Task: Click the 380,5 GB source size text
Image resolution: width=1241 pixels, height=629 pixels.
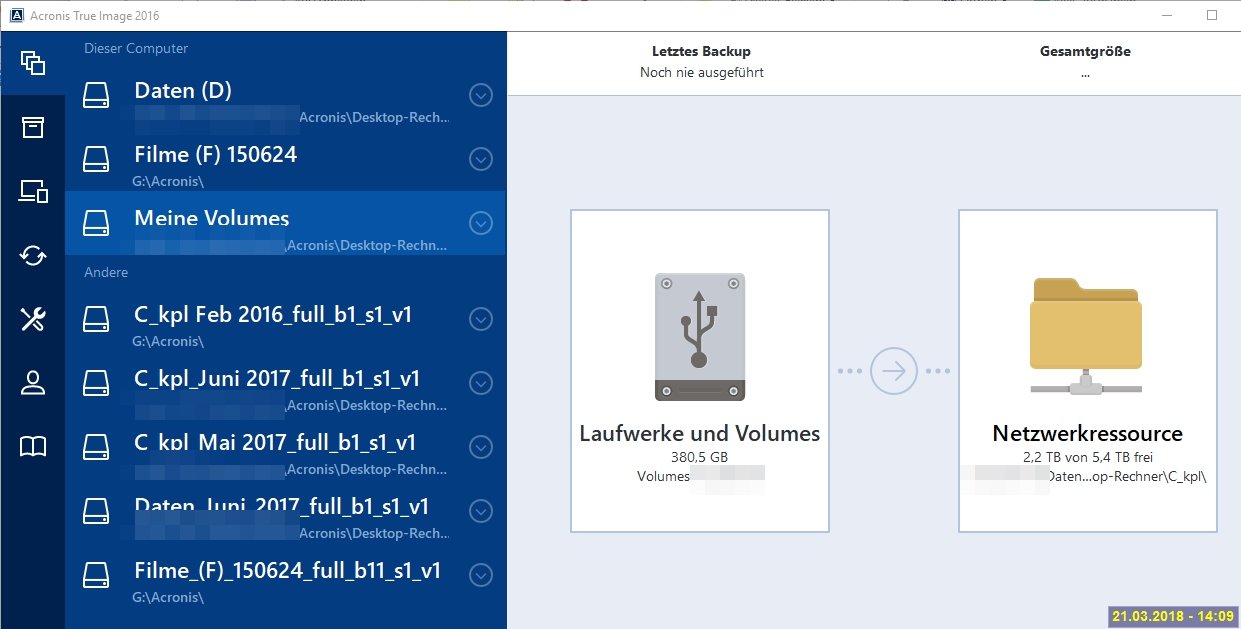Action: click(700, 456)
